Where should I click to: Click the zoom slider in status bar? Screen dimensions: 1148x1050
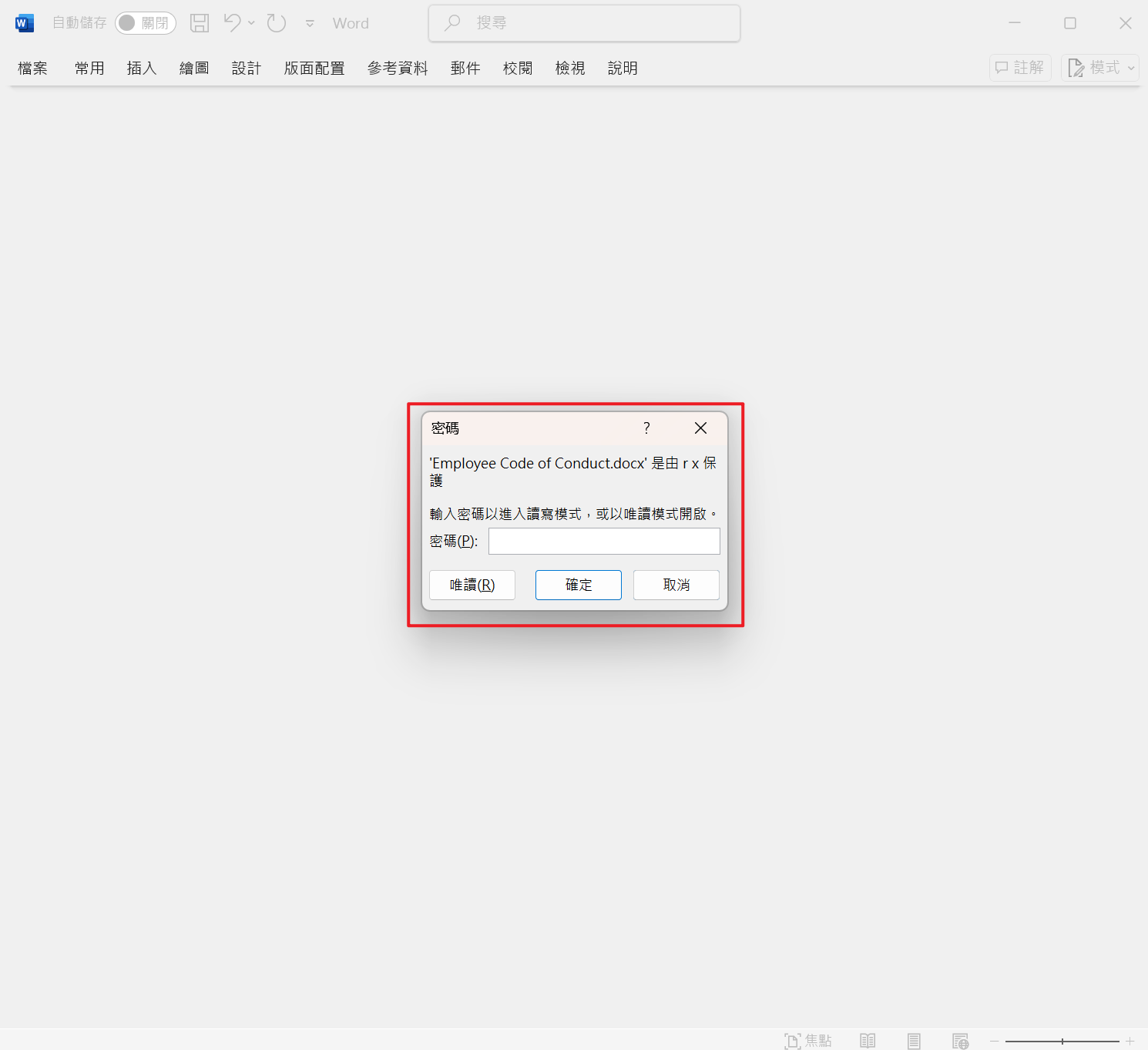click(x=1062, y=1042)
